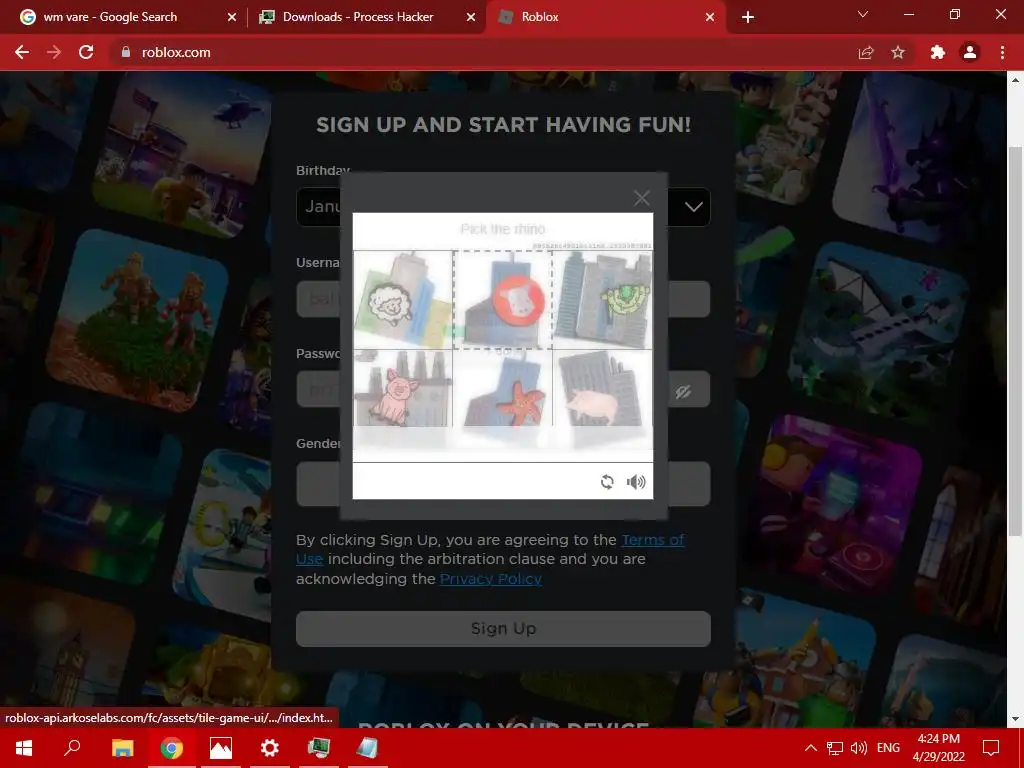This screenshot has height=768, width=1024.
Task: Open Windows taskbar search
Action: pyautogui.click(x=72, y=747)
